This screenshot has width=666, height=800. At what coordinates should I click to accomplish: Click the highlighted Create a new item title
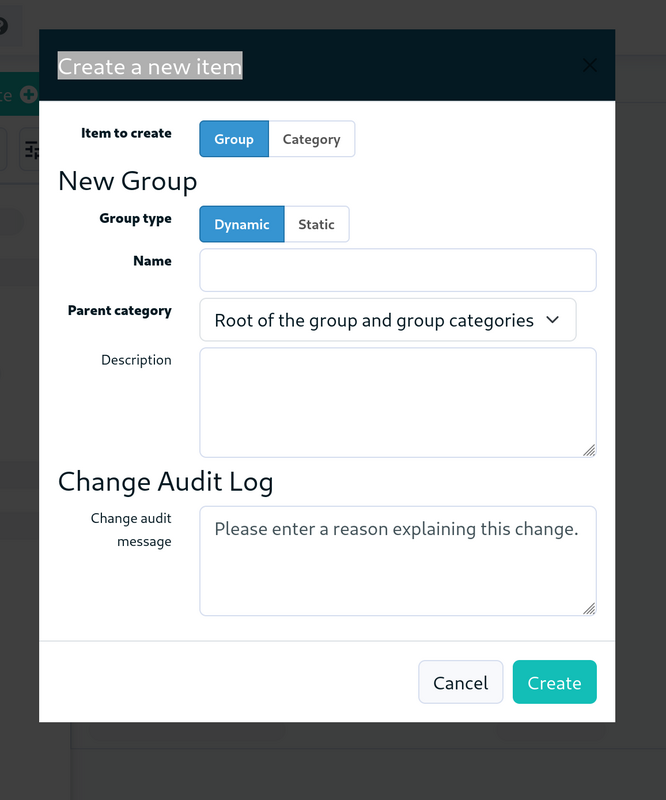click(150, 66)
